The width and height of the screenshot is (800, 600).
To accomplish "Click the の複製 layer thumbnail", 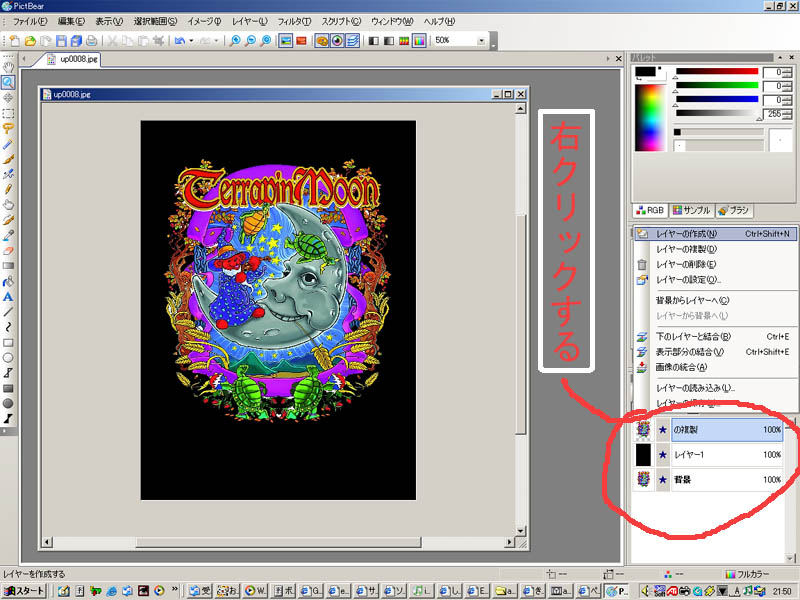I will tap(643, 430).
